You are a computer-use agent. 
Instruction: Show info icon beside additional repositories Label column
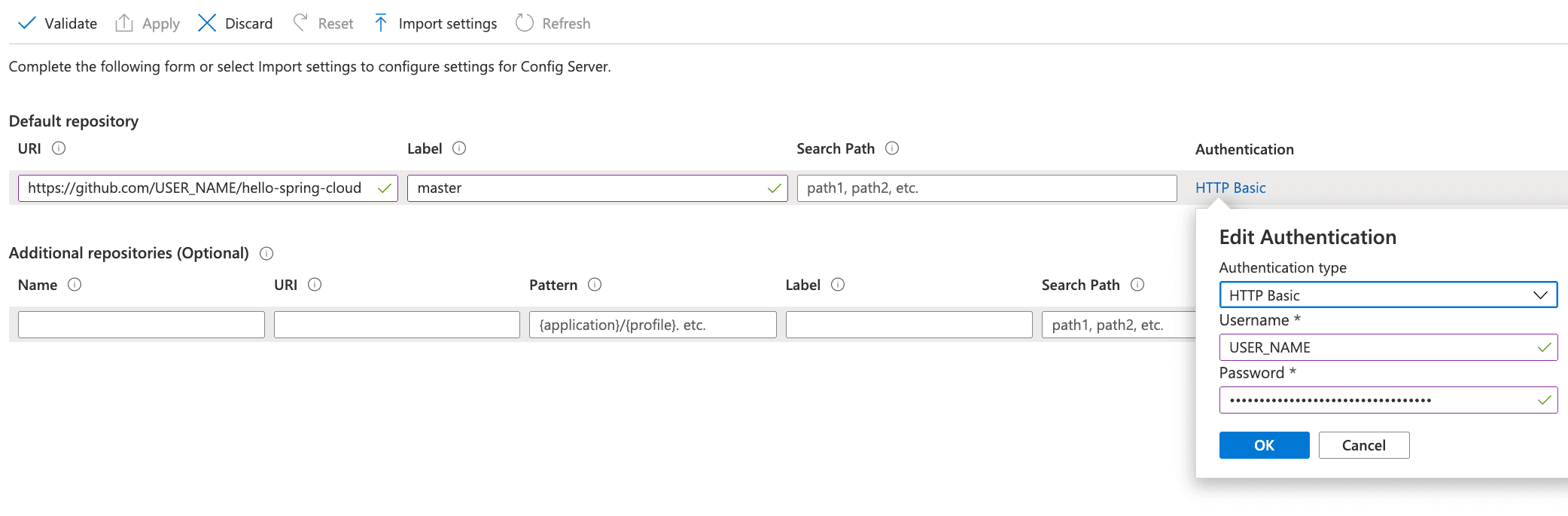pos(838,285)
